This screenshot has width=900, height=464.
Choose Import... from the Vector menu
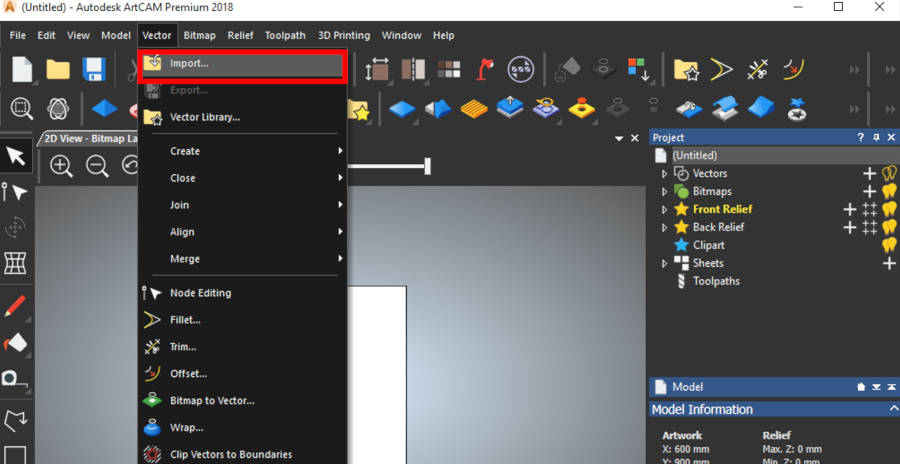242,64
